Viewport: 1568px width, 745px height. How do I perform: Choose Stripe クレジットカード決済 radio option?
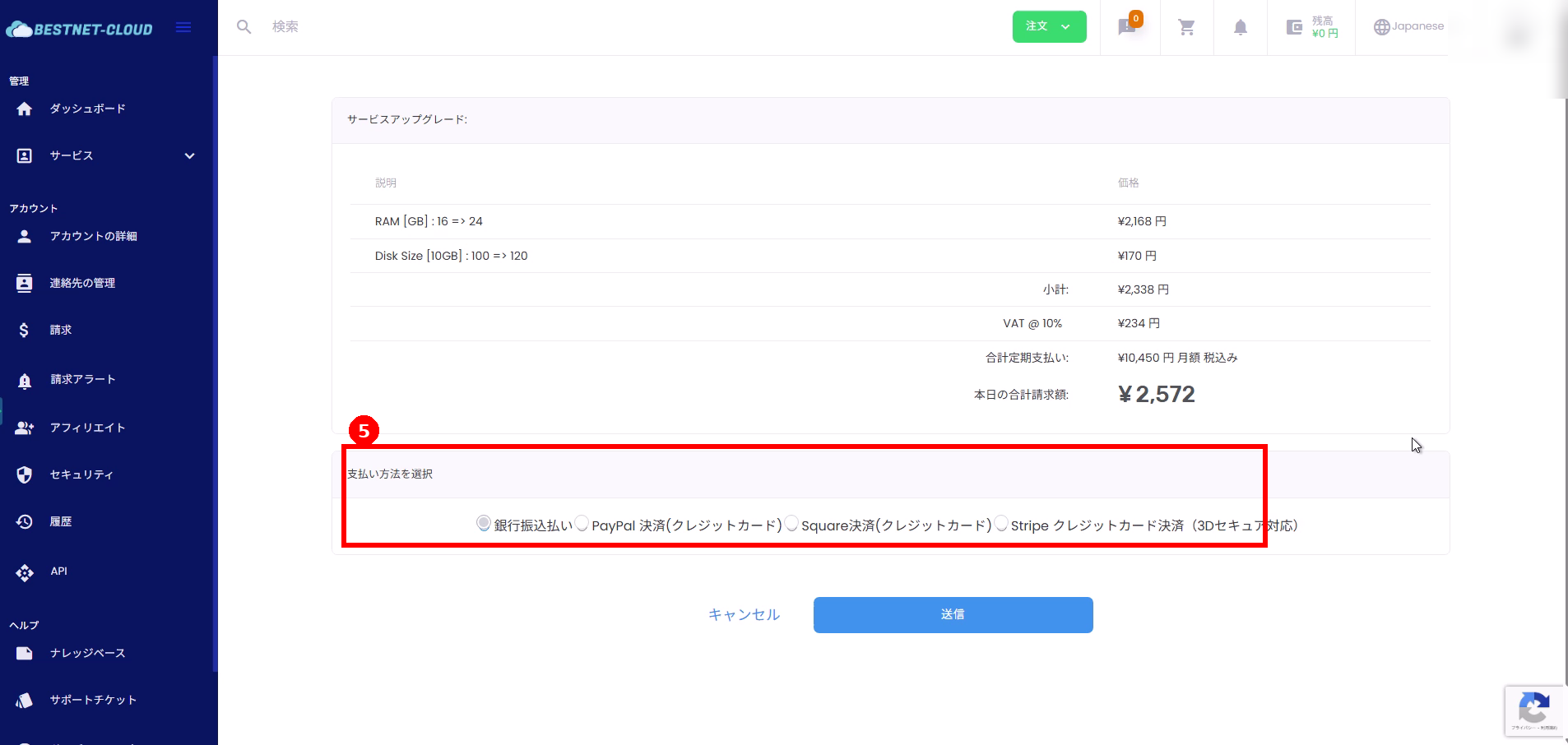pyautogui.click(x=1001, y=524)
